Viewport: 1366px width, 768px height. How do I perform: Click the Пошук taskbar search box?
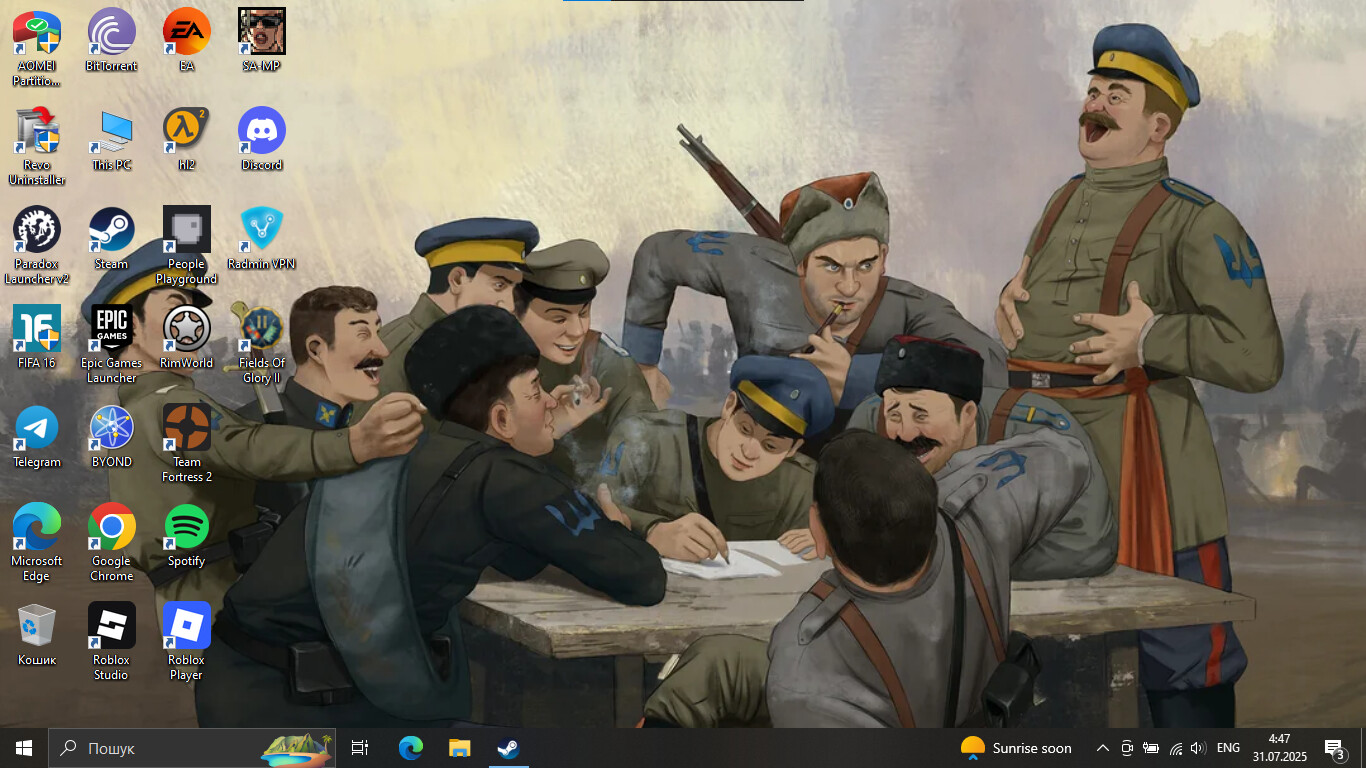(x=192, y=748)
